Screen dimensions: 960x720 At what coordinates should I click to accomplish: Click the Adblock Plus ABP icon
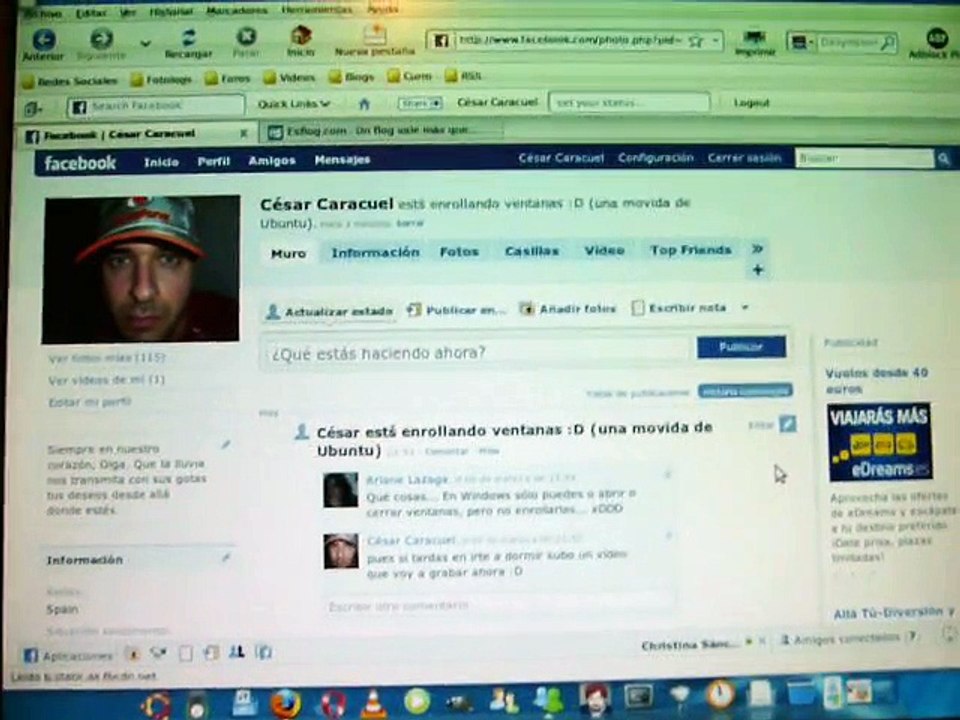(x=937, y=39)
